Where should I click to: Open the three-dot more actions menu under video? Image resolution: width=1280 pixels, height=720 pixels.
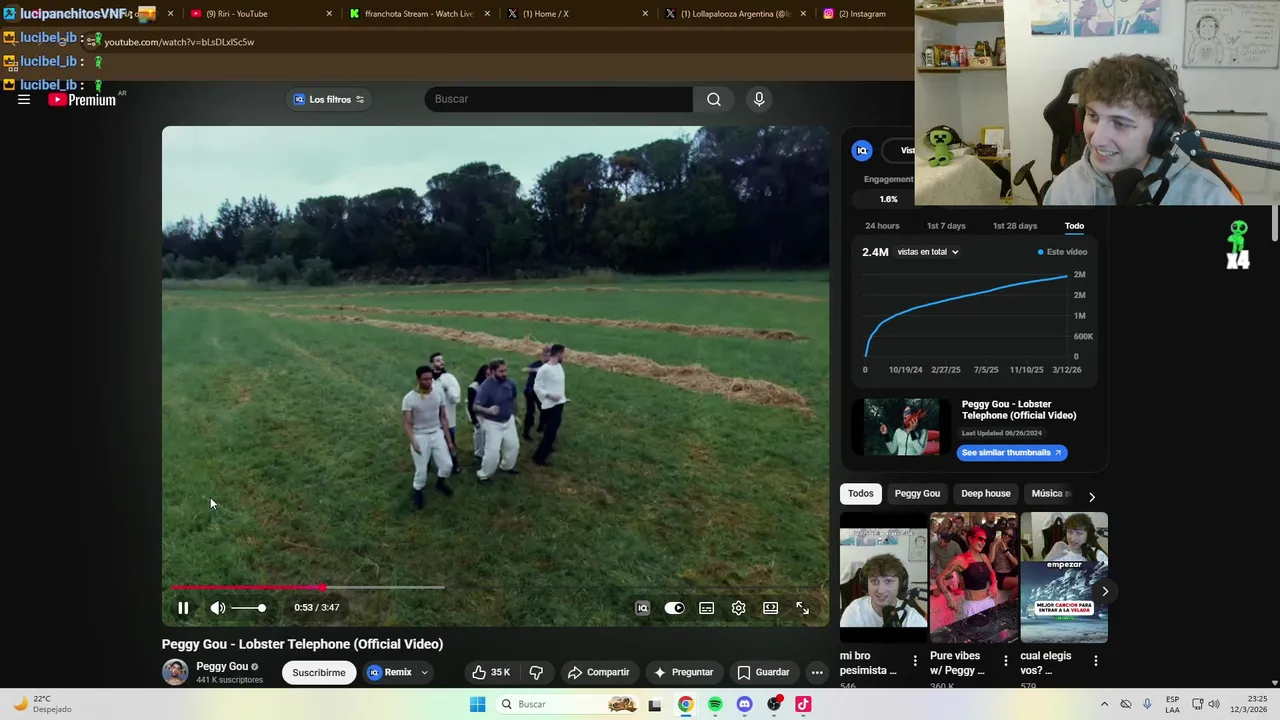817,672
